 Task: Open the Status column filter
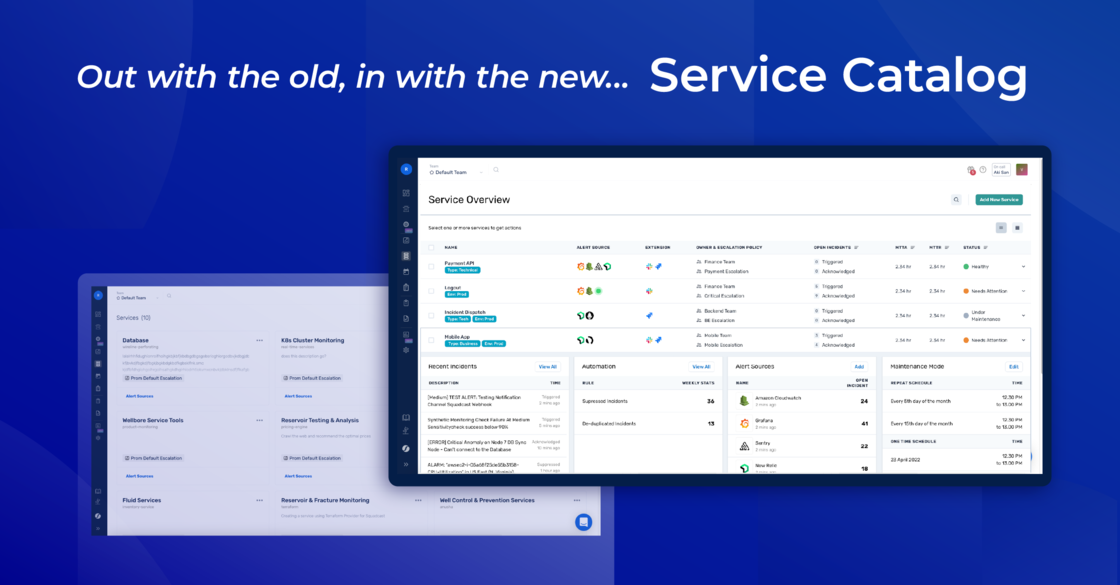(986, 248)
